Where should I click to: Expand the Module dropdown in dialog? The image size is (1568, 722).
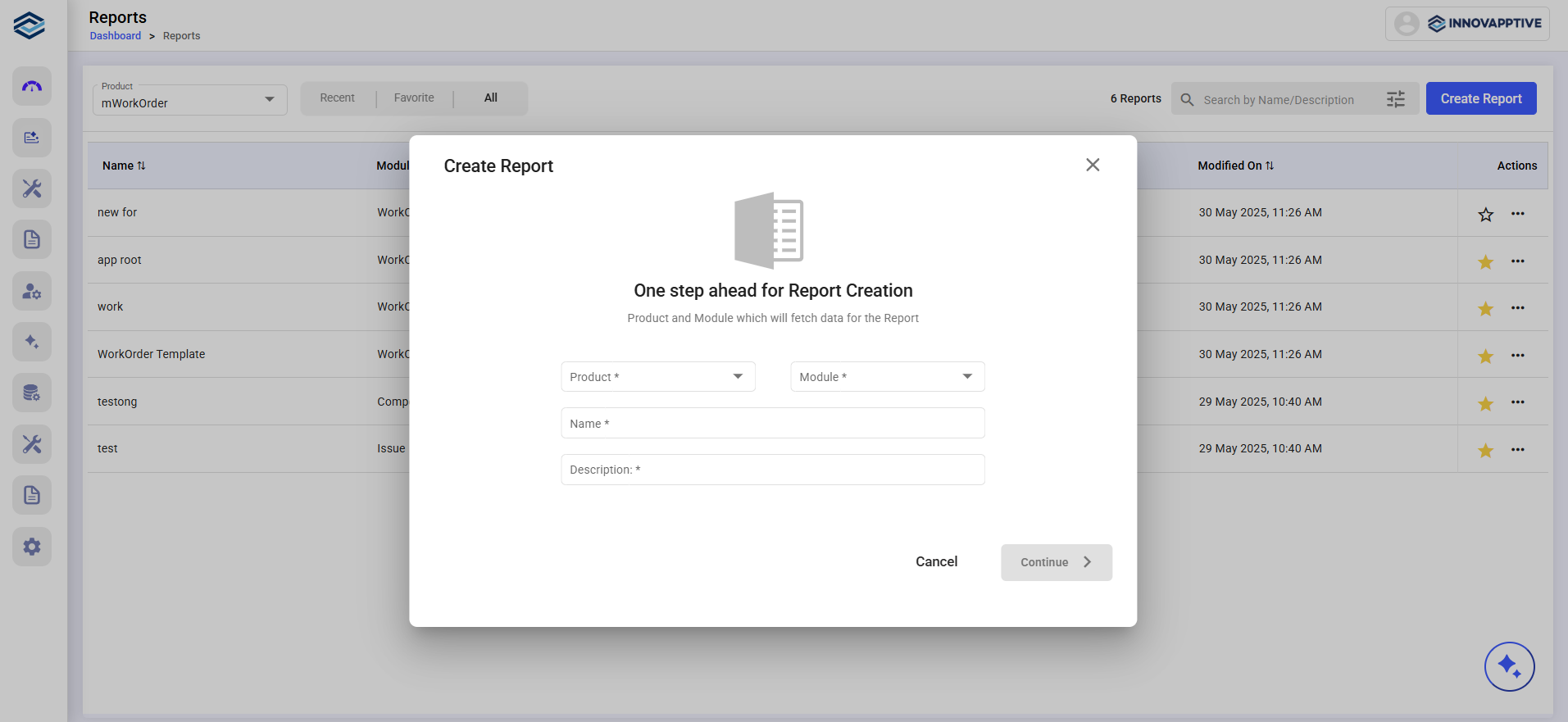coord(887,377)
